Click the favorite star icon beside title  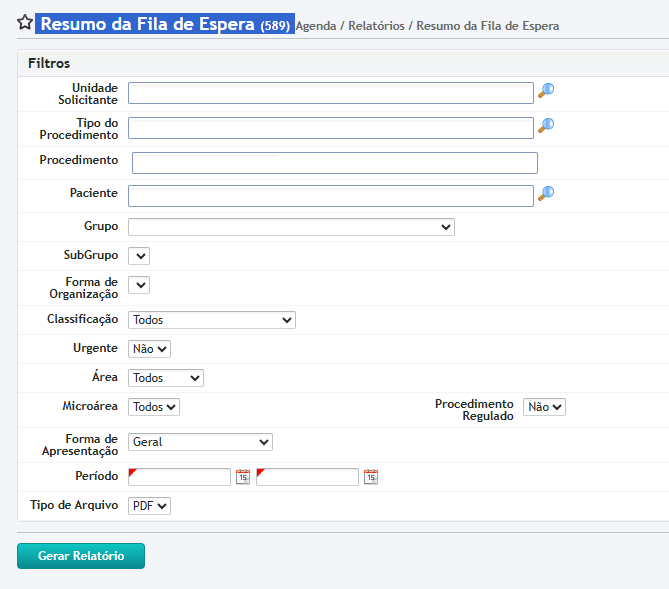coord(25,23)
